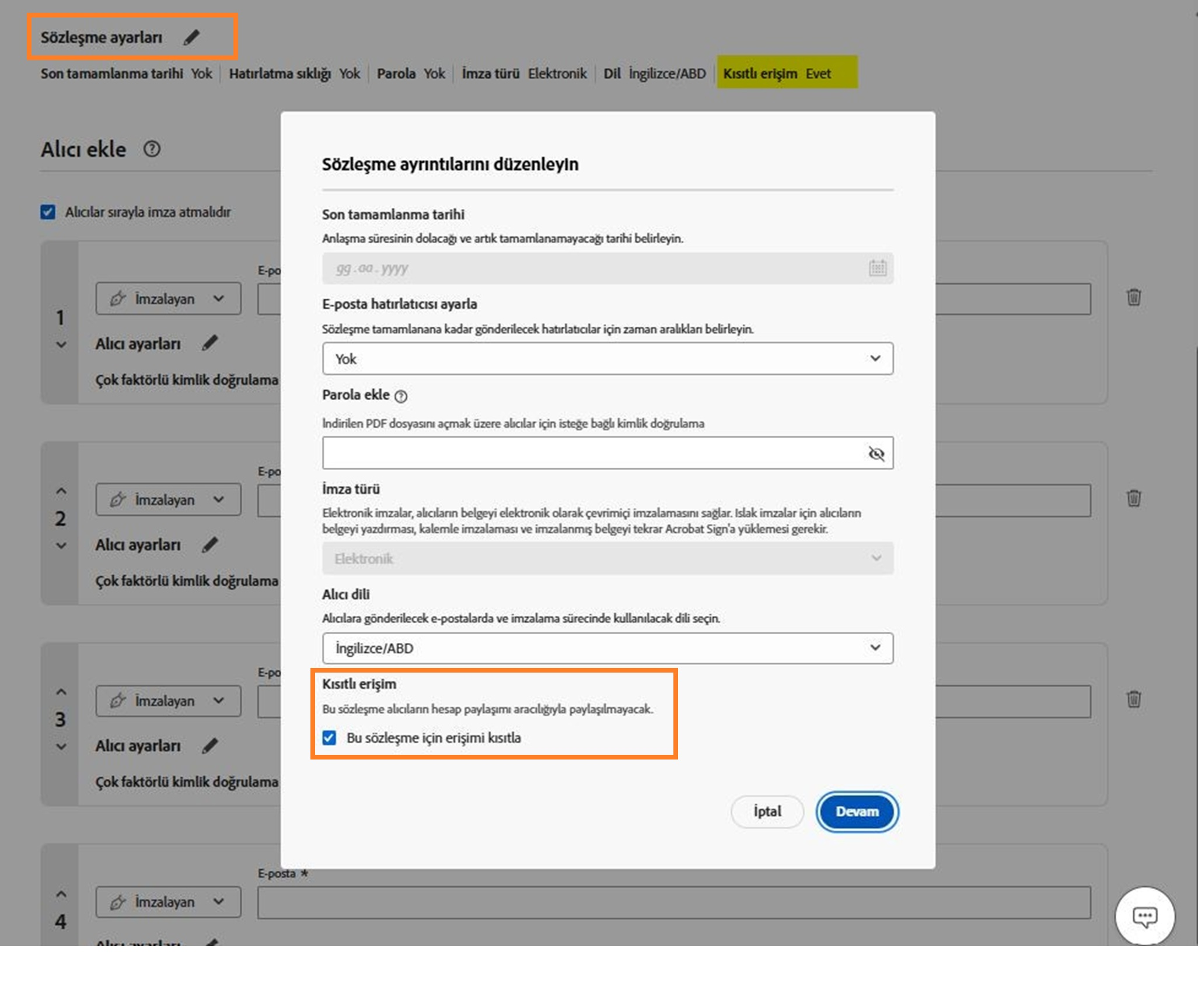Click the calendar icon in the date field
Viewport: 1198px width, 1008px height.
(877, 268)
